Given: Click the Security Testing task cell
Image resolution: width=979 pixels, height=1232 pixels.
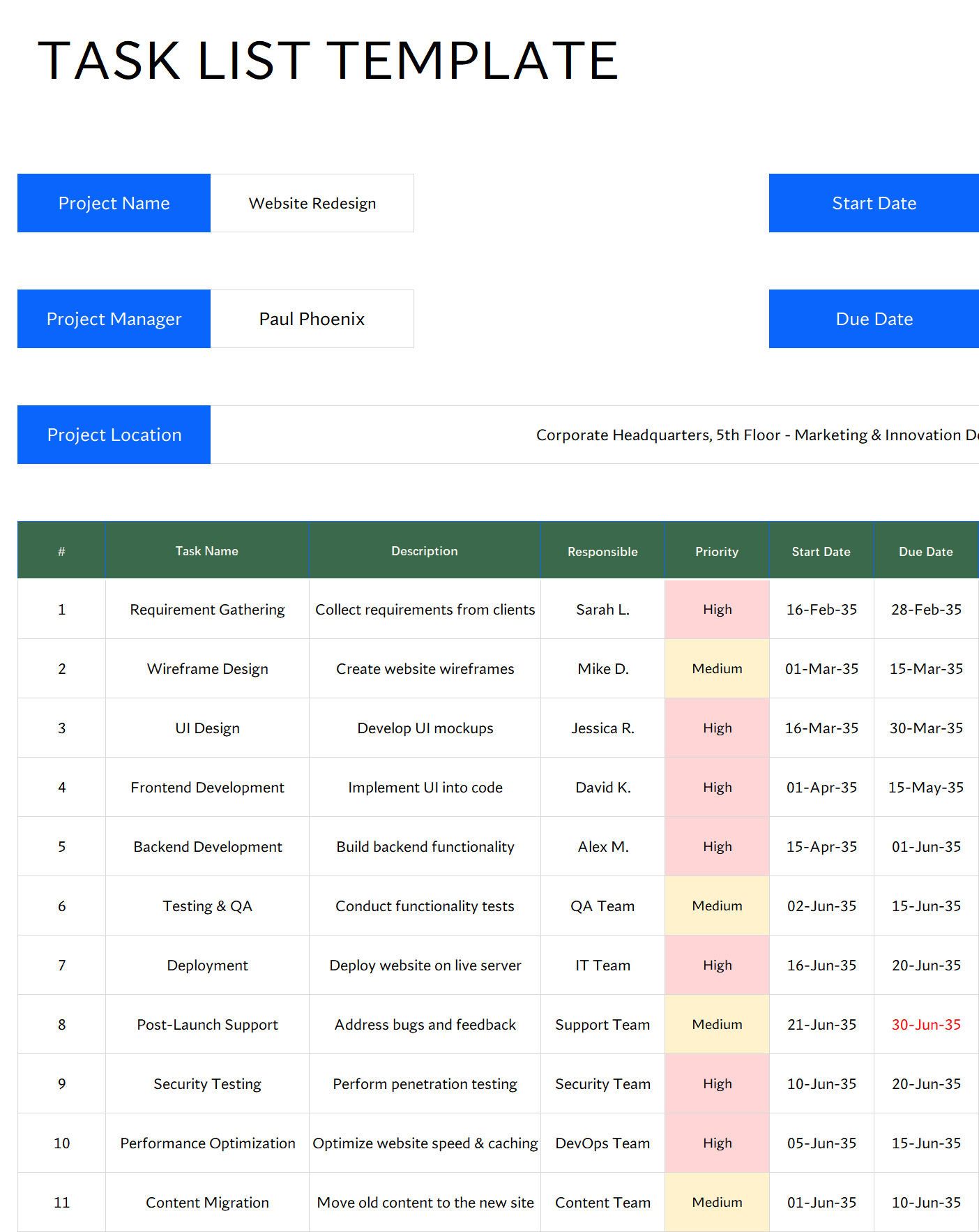Looking at the screenshot, I should pyautogui.click(x=207, y=1084).
